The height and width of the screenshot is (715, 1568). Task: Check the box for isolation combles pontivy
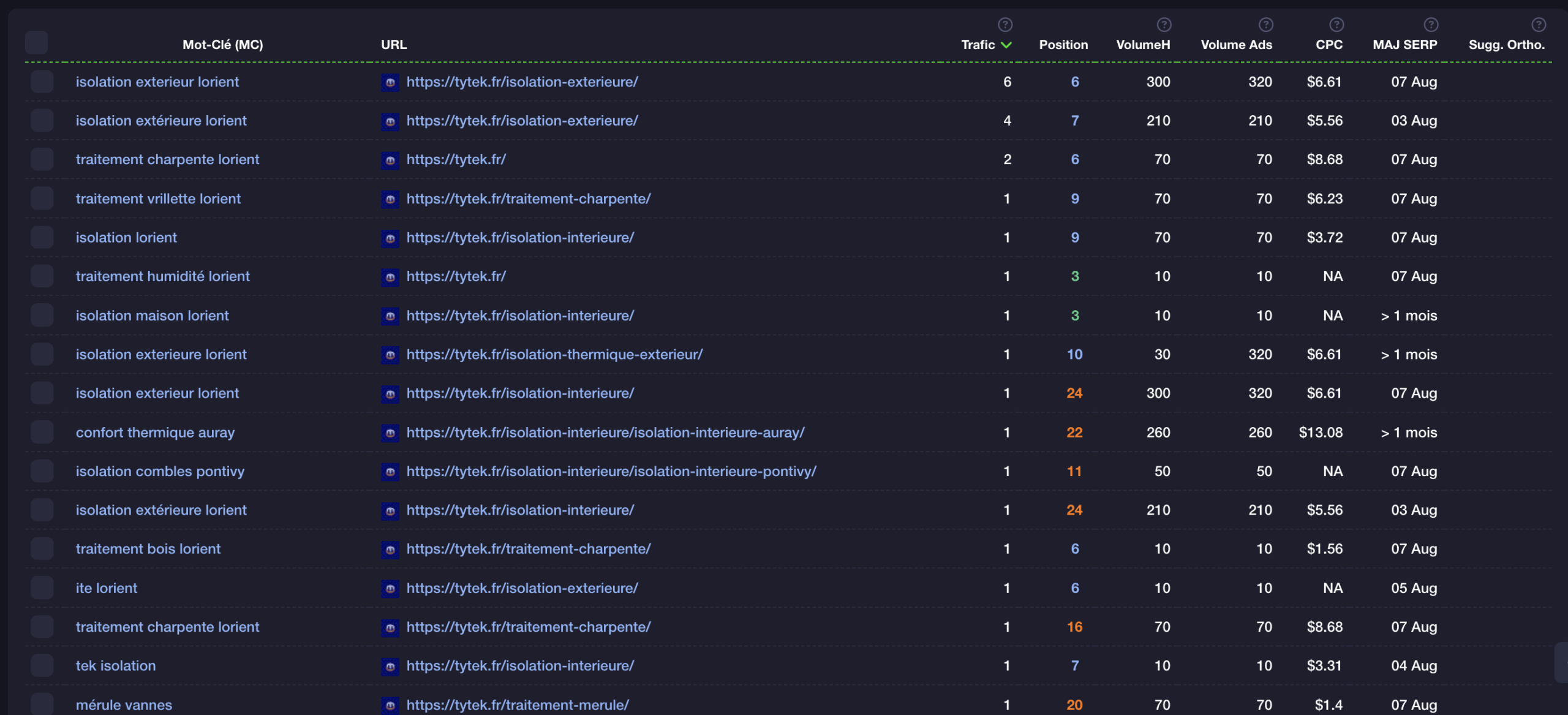coord(42,471)
